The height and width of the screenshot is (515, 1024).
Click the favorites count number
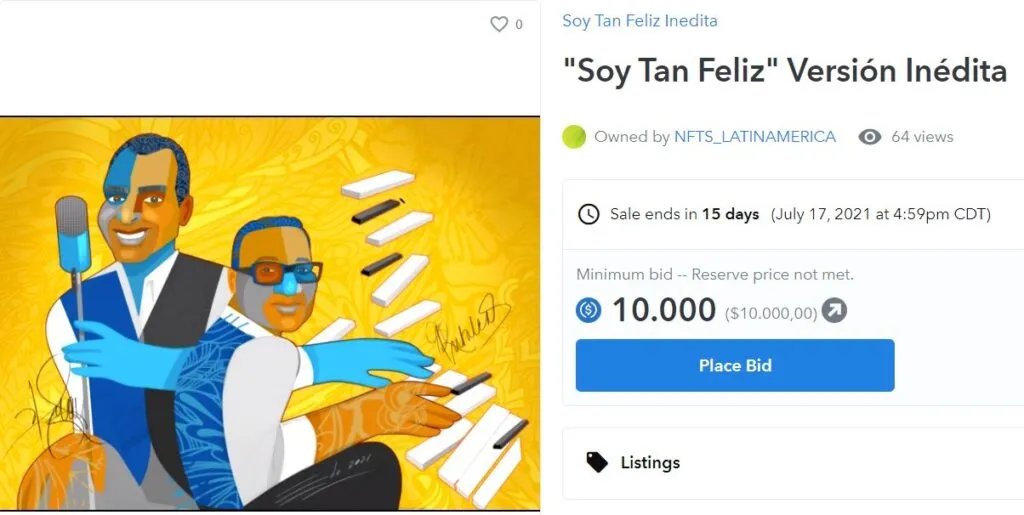click(x=519, y=25)
